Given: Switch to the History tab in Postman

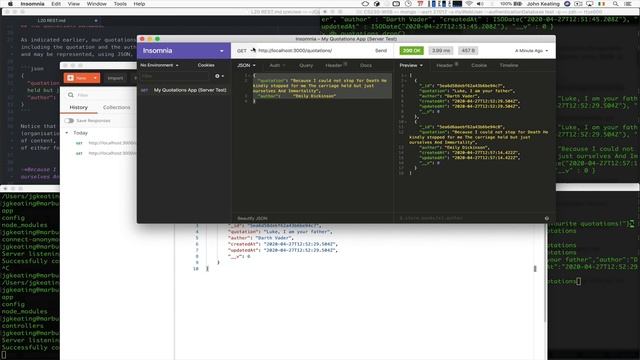Looking at the screenshot, I should [79, 107].
